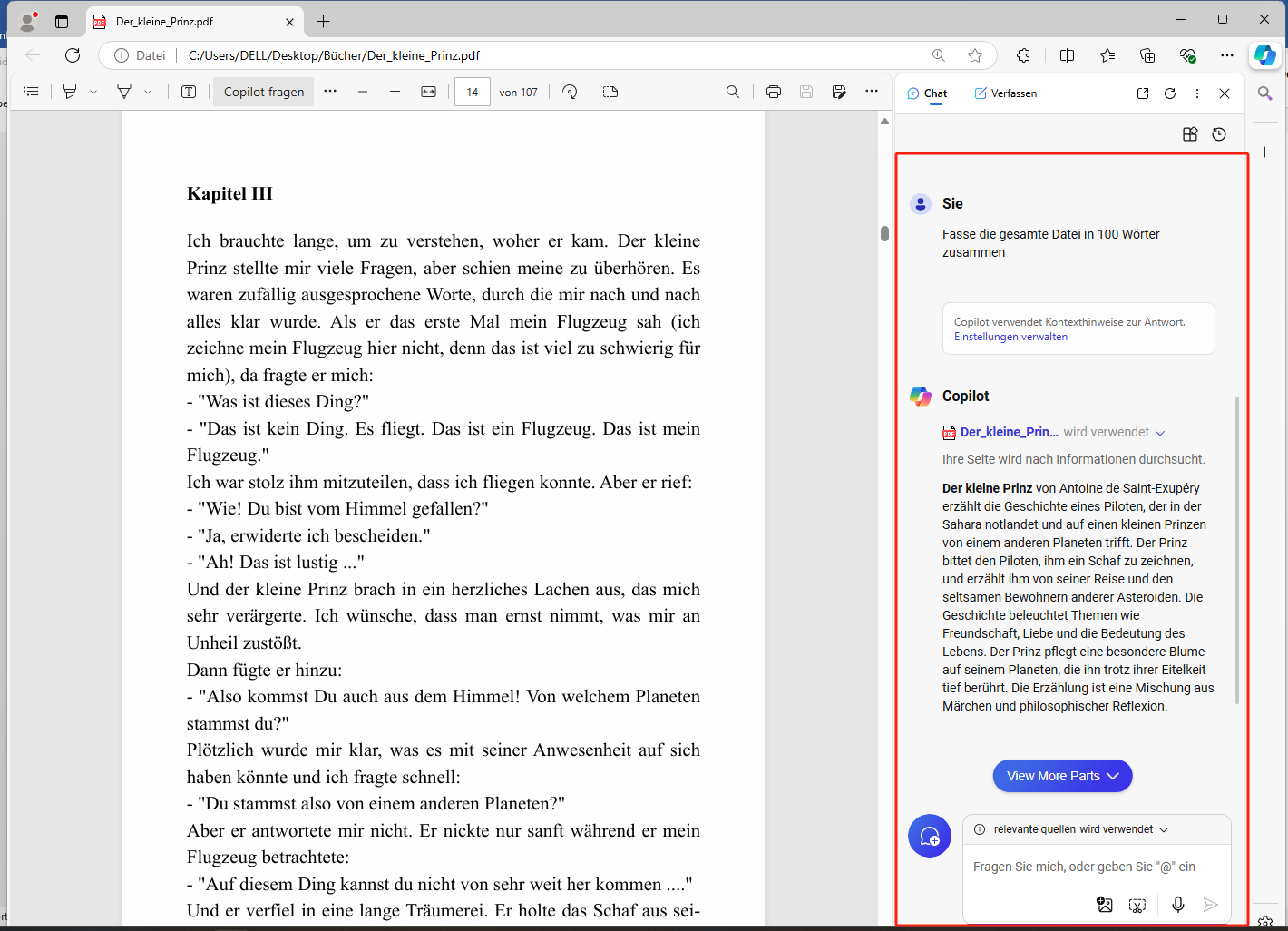Start a new topic with the round blue button
The image size is (1288, 931).
point(930,836)
